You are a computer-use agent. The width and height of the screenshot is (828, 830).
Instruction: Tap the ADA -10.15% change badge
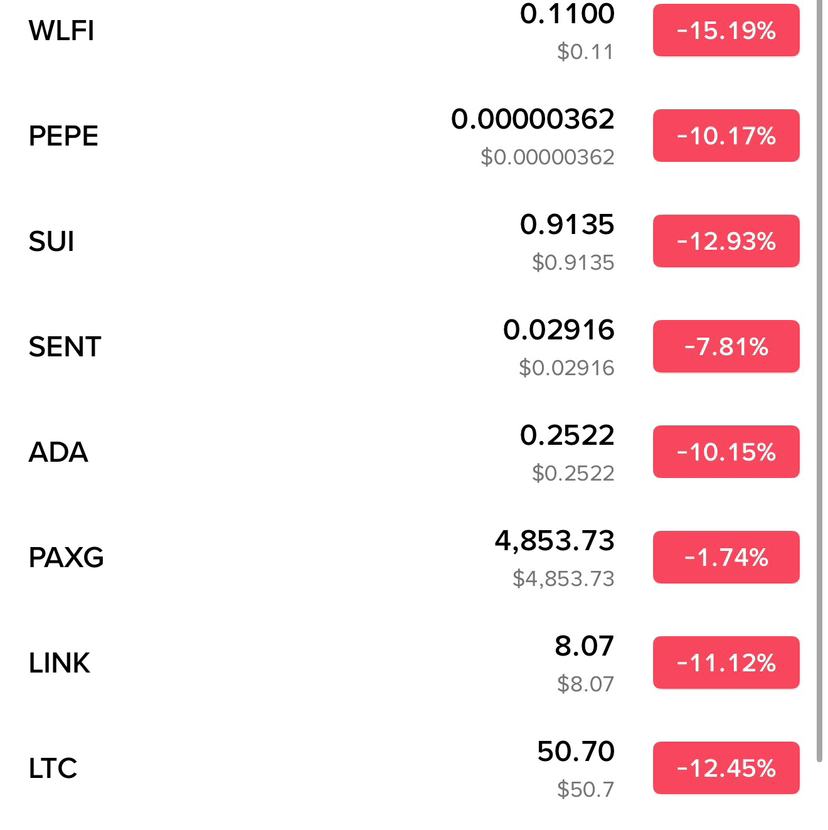click(x=726, y=452)
